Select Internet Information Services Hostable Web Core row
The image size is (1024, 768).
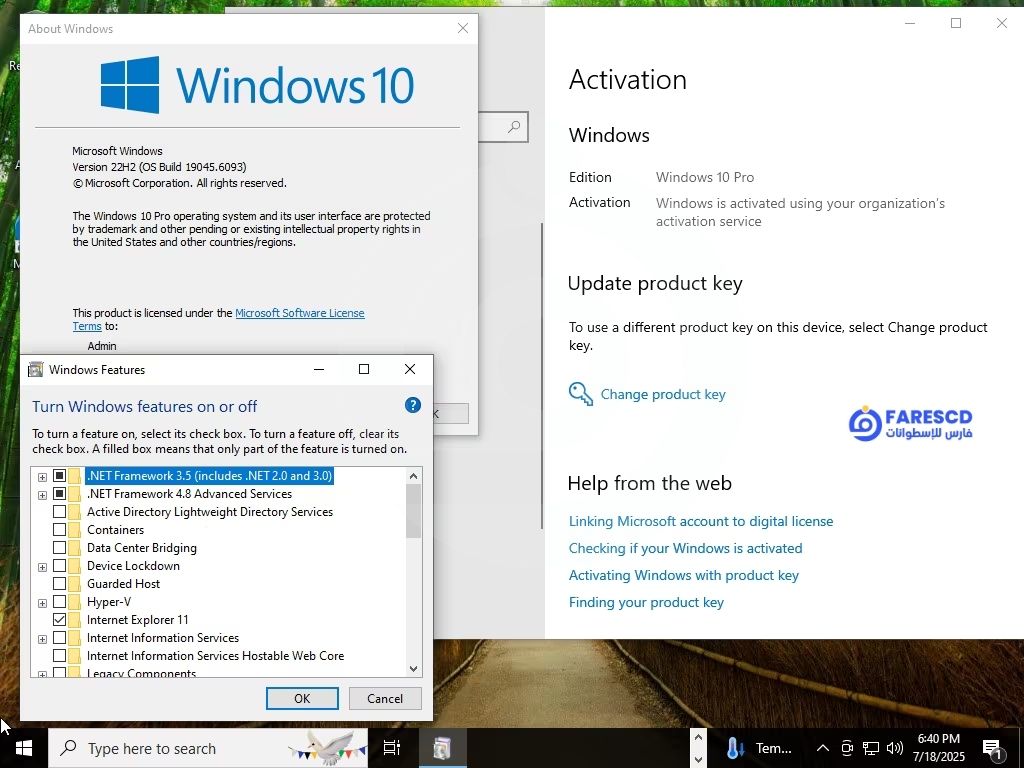click(216, 656)
